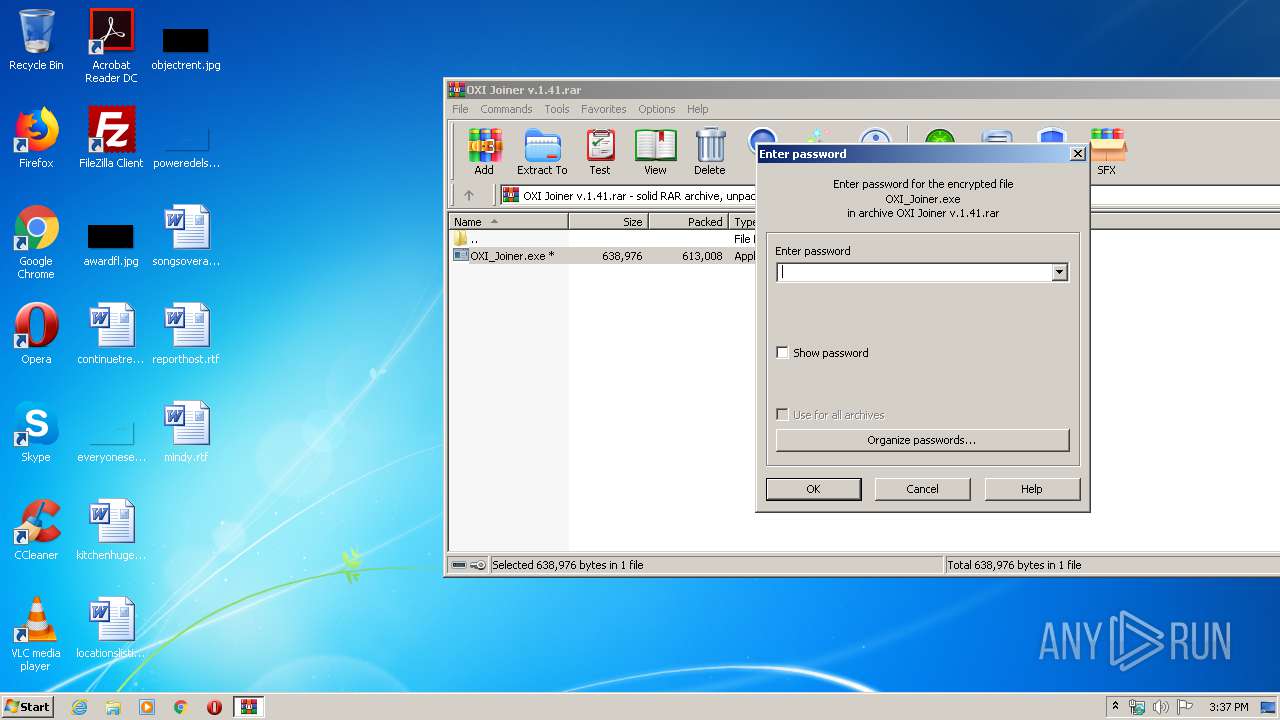The image size is (1280, 720).
Task: Click the Chrome icon in the taskbar
Action: click(x=181, y=707)
